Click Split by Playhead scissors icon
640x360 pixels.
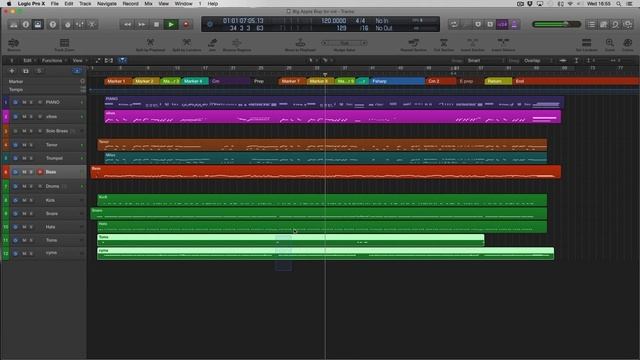pyautogui.click(x=150, y=44)
